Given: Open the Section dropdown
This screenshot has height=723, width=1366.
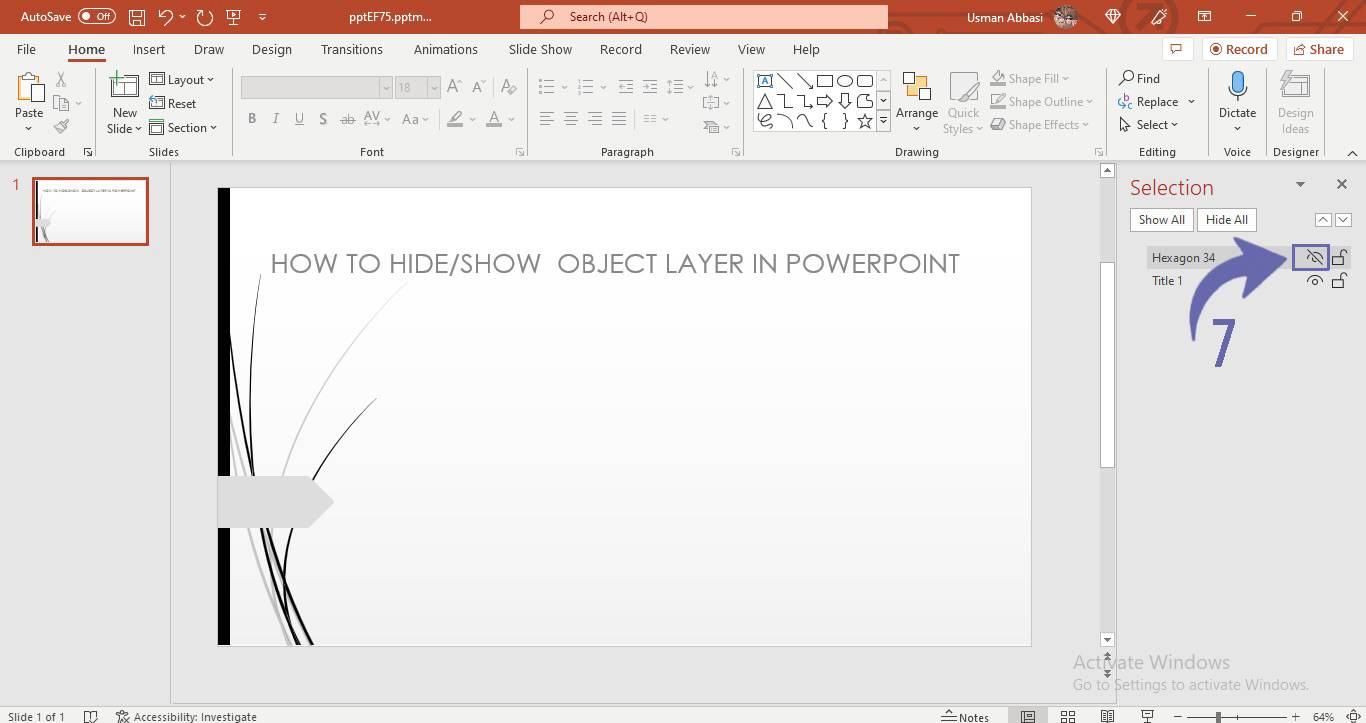Looking at the screenshot, I should (x=183, y=128).
